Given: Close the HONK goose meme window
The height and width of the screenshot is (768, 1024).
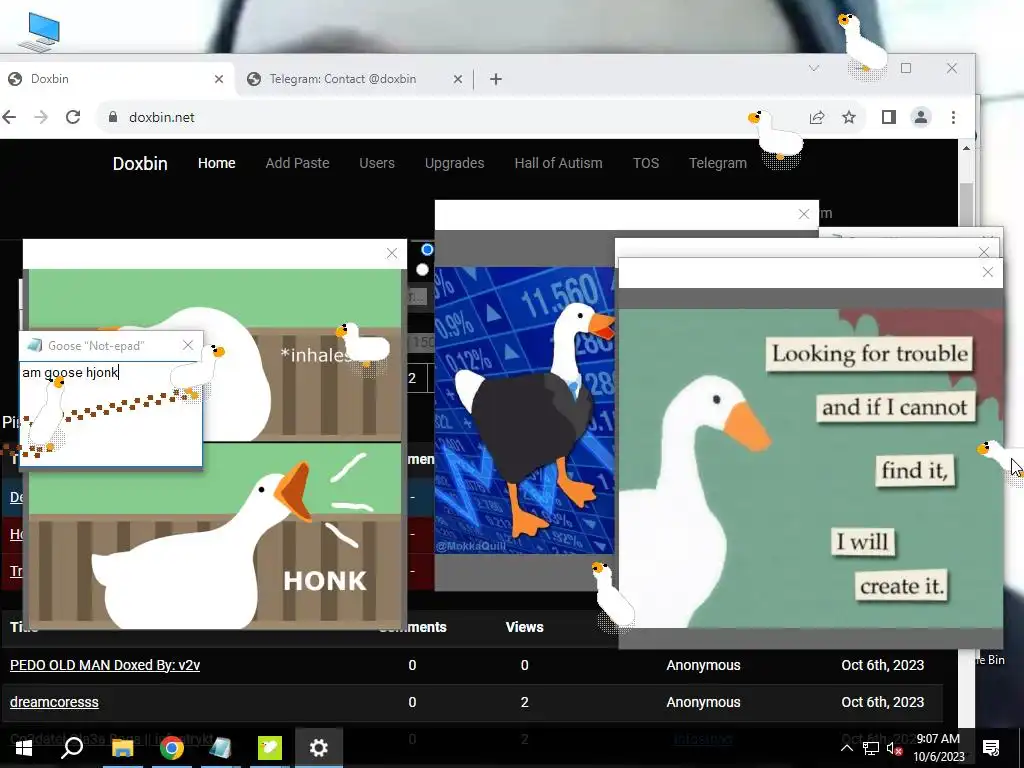Looking at the screenshot, I should pyautogui.click(x=392, y=253).
